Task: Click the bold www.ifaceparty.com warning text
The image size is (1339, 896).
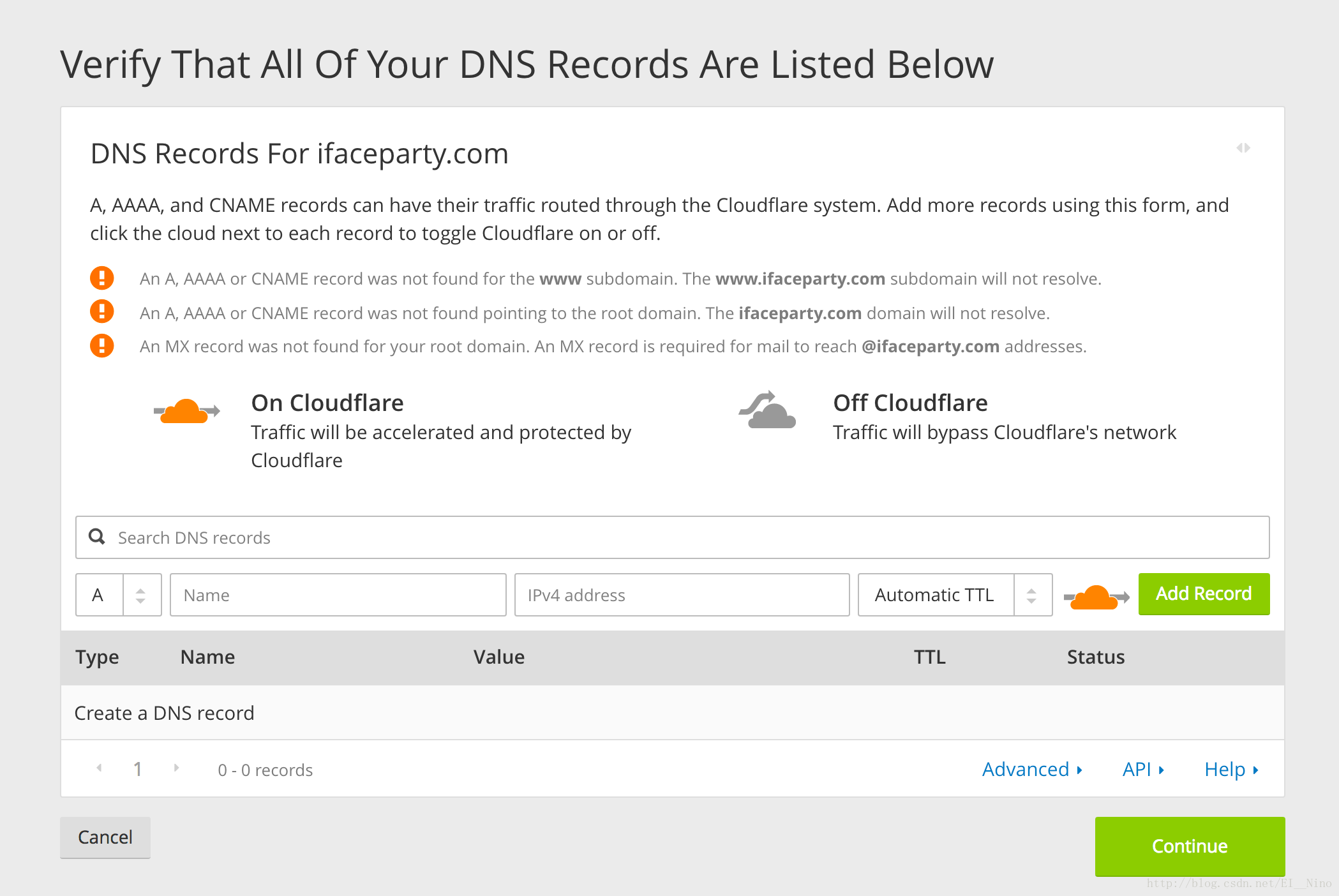Action: click(800, 279)
